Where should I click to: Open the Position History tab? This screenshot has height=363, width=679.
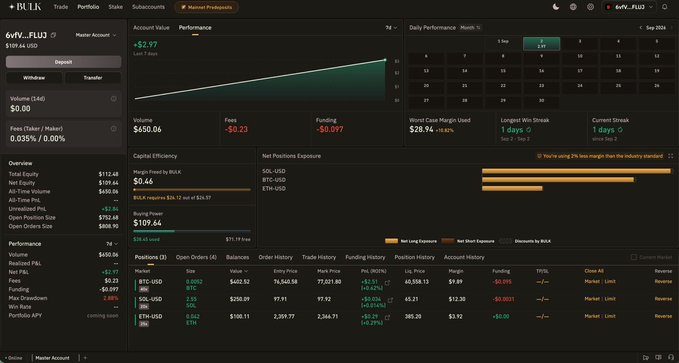(414, 257)
